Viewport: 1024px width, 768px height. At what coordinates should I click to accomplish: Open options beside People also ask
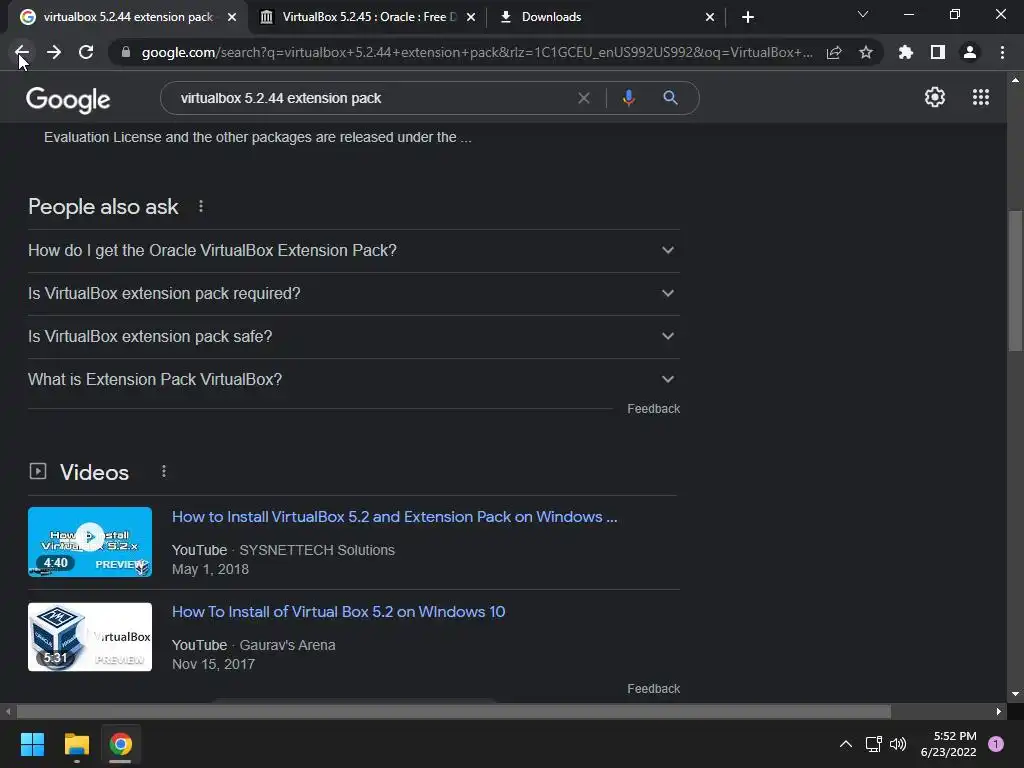coord(201,206)
